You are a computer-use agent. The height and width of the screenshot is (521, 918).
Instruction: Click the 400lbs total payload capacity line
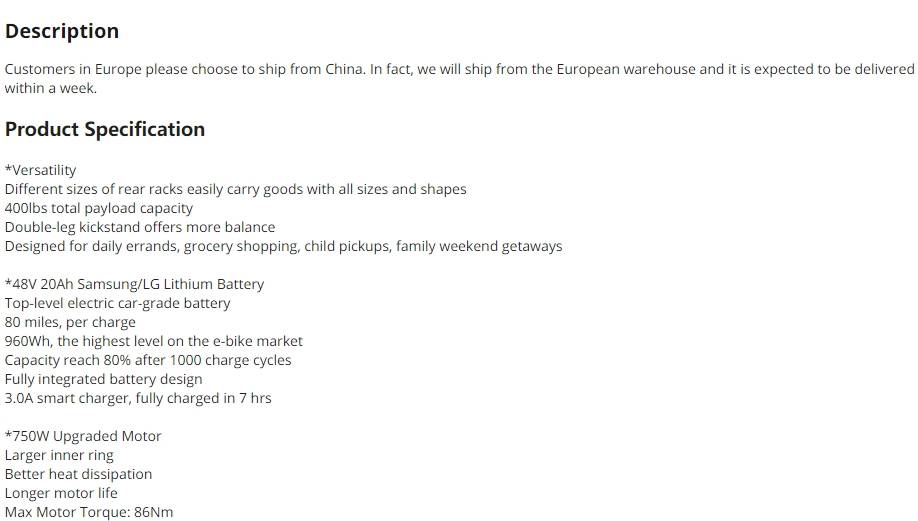pyautogui.click(x=99, y=208)
